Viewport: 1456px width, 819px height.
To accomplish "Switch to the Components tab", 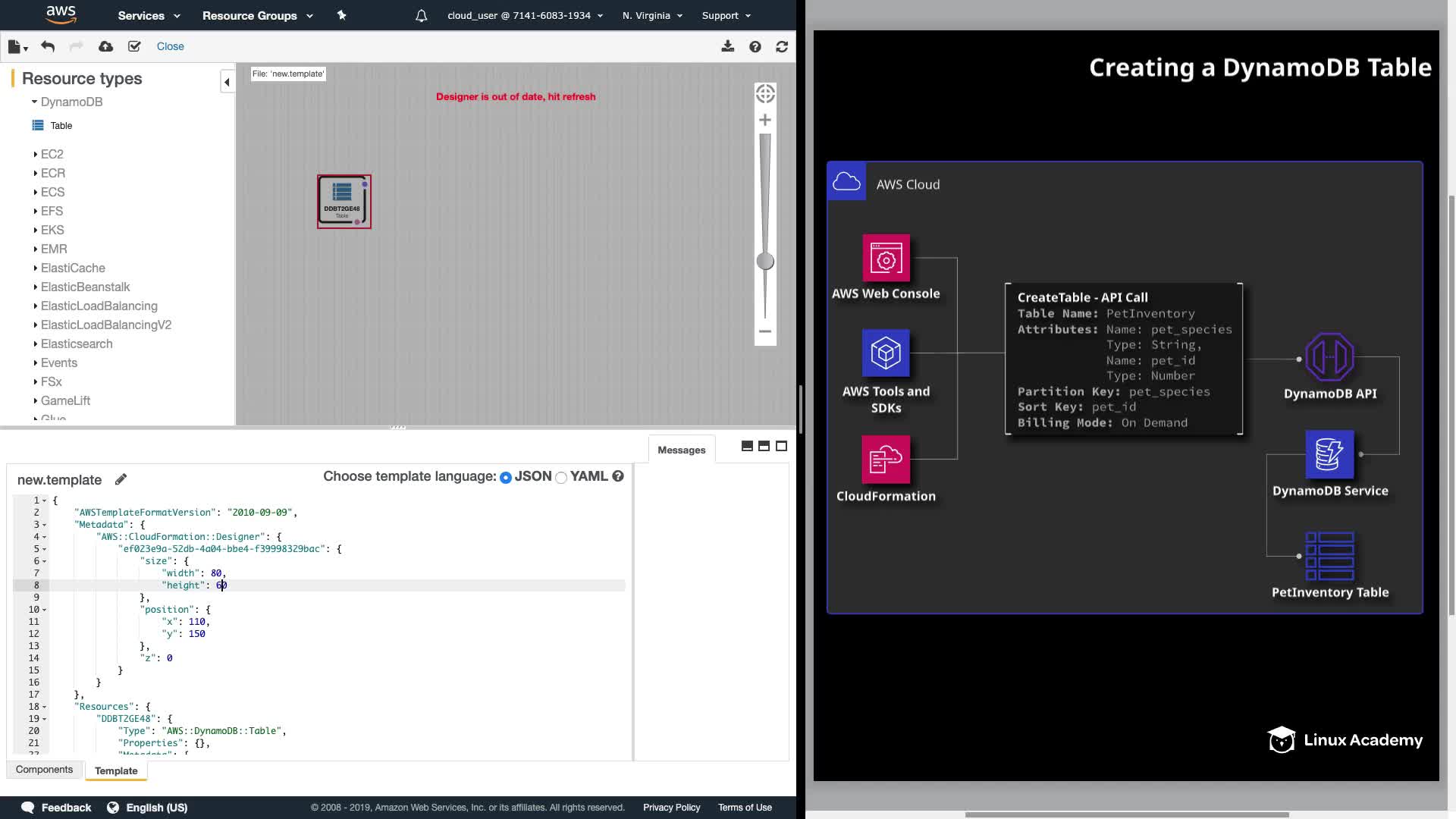I will pyautogui.click(x=44, y=769).
